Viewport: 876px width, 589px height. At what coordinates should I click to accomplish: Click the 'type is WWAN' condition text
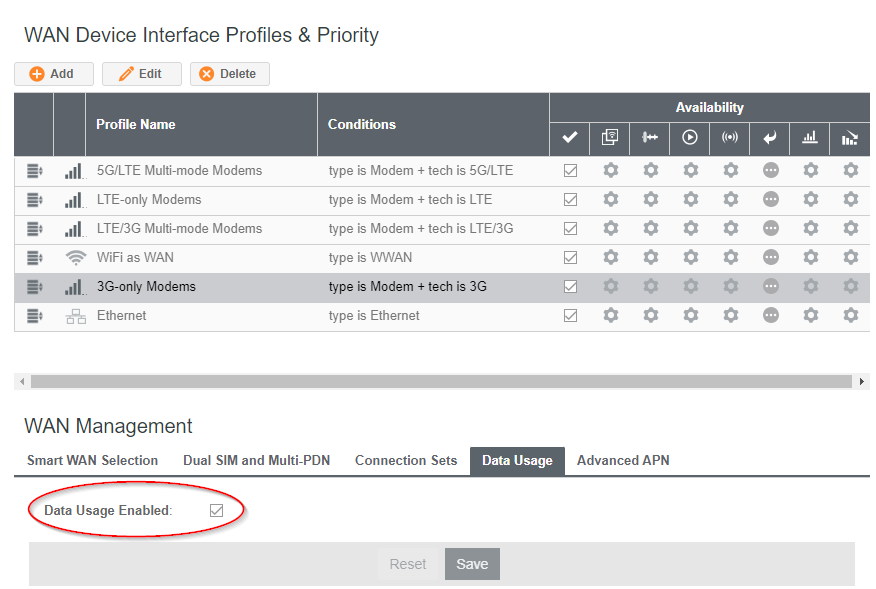[370, 258]
